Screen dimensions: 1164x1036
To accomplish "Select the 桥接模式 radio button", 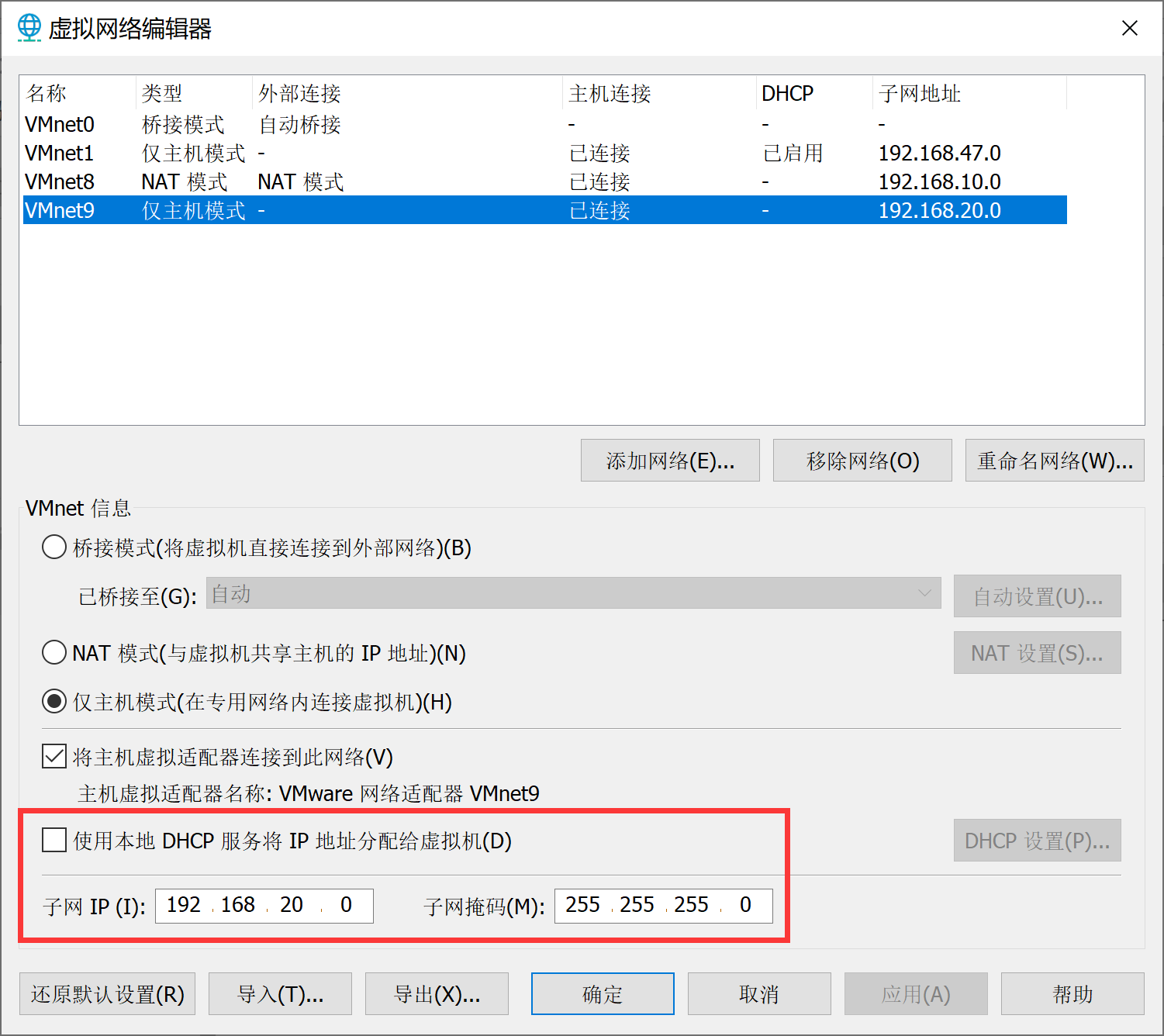I will tap(54, 547).
